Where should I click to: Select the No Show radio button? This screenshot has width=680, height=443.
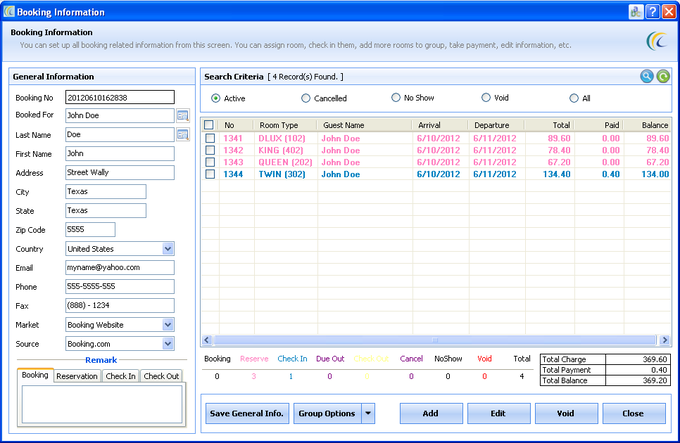point(396,98)
